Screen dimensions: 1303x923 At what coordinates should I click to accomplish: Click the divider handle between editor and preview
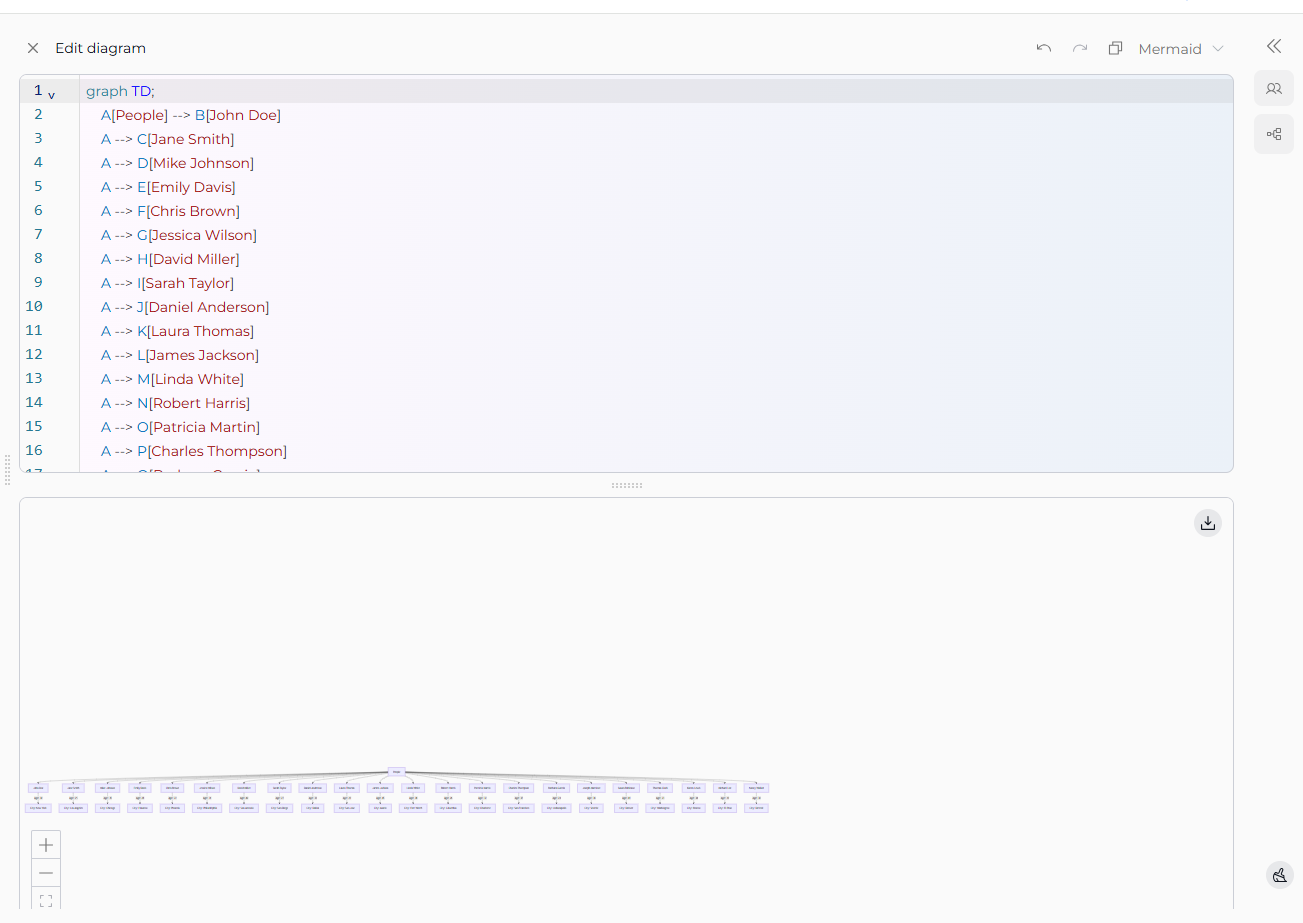click(x=627, y=485)
